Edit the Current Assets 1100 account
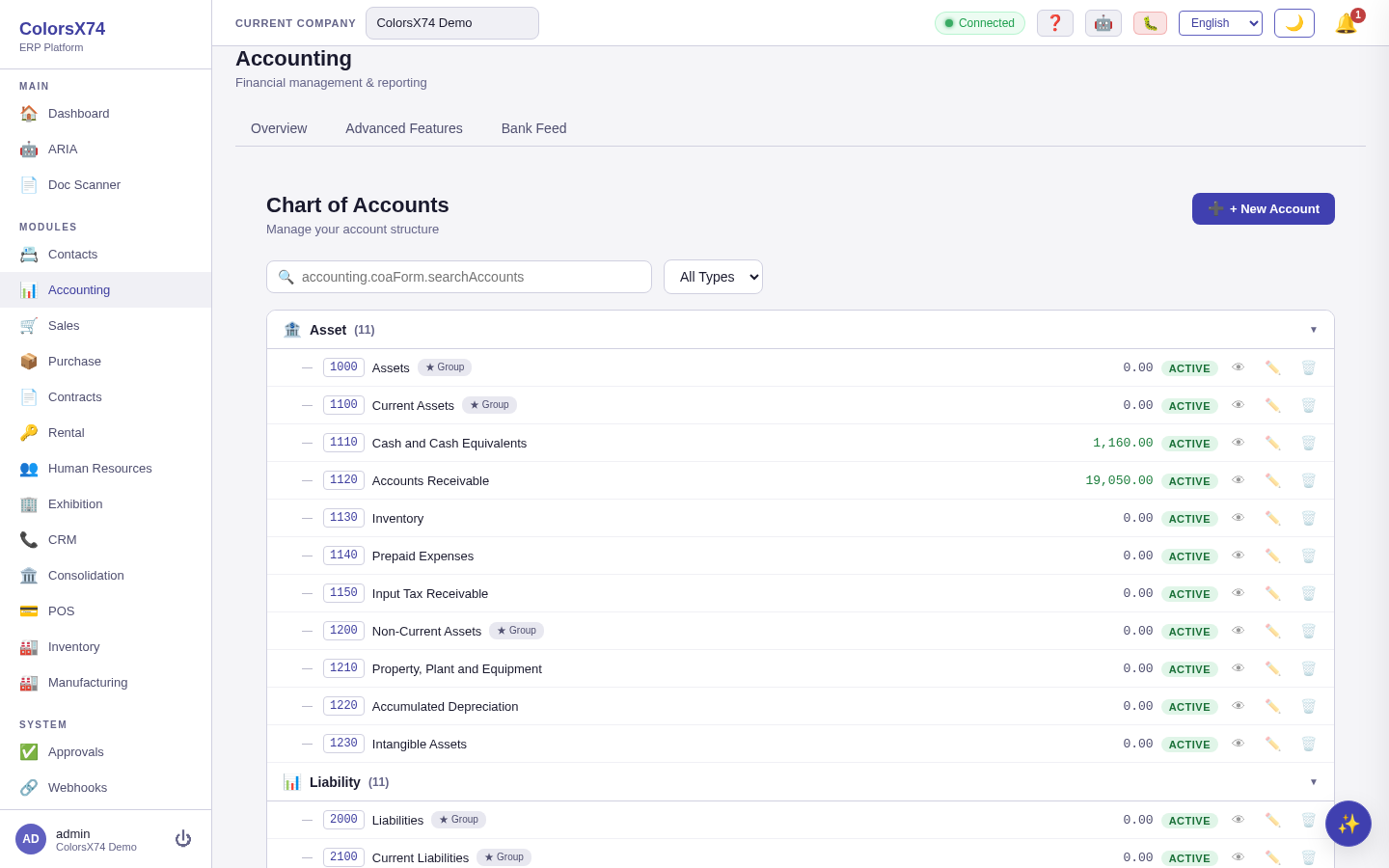 pyautogui.click(x=1273, y=405)
